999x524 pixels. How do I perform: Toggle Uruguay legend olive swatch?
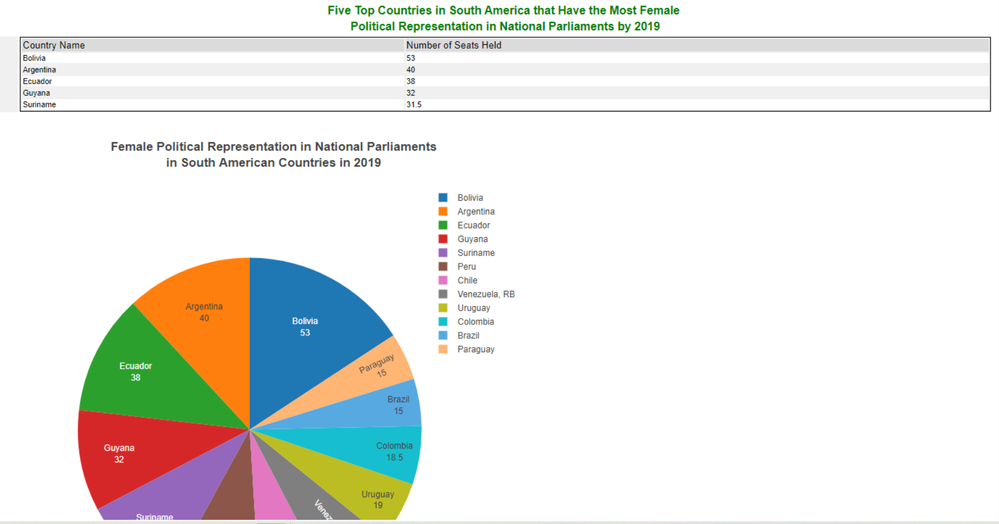coord(443,308)
